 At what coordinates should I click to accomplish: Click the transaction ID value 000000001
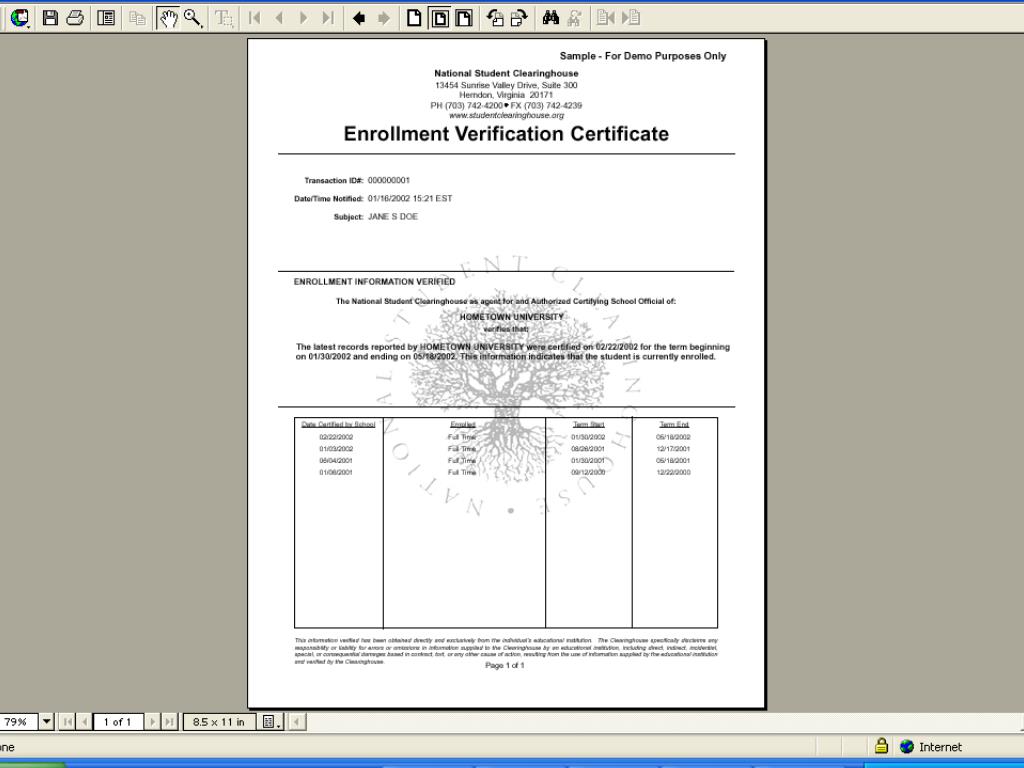pos(389,180)
